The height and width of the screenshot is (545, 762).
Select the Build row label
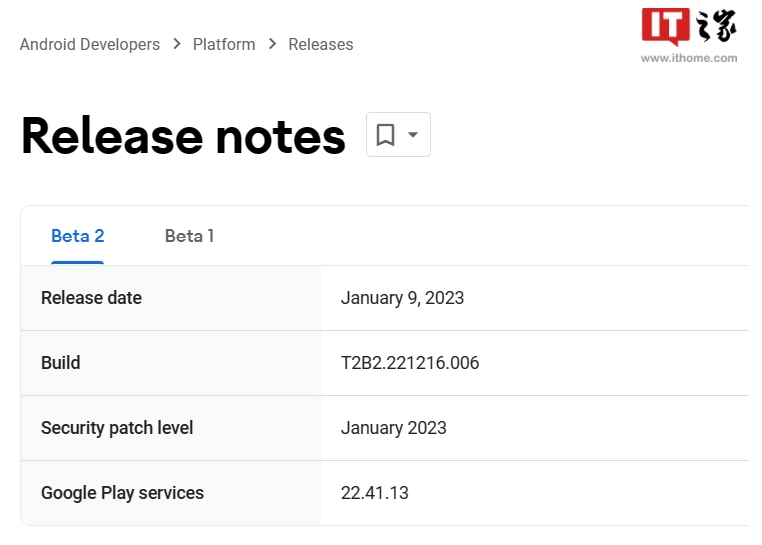(x=60, y=363)
